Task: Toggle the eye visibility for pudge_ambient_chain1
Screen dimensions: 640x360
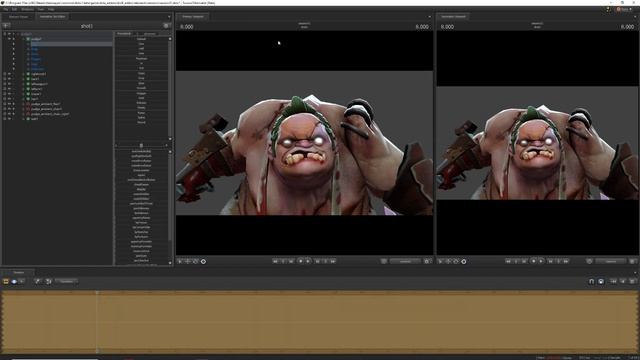Action: (9, 109)
